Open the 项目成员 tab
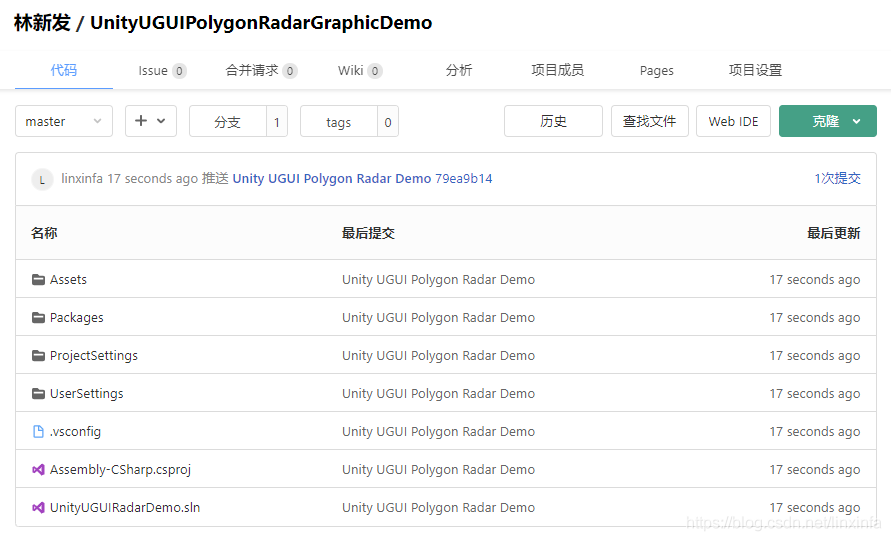This screenshot has width=891, height=541. (x=557, y=70)
